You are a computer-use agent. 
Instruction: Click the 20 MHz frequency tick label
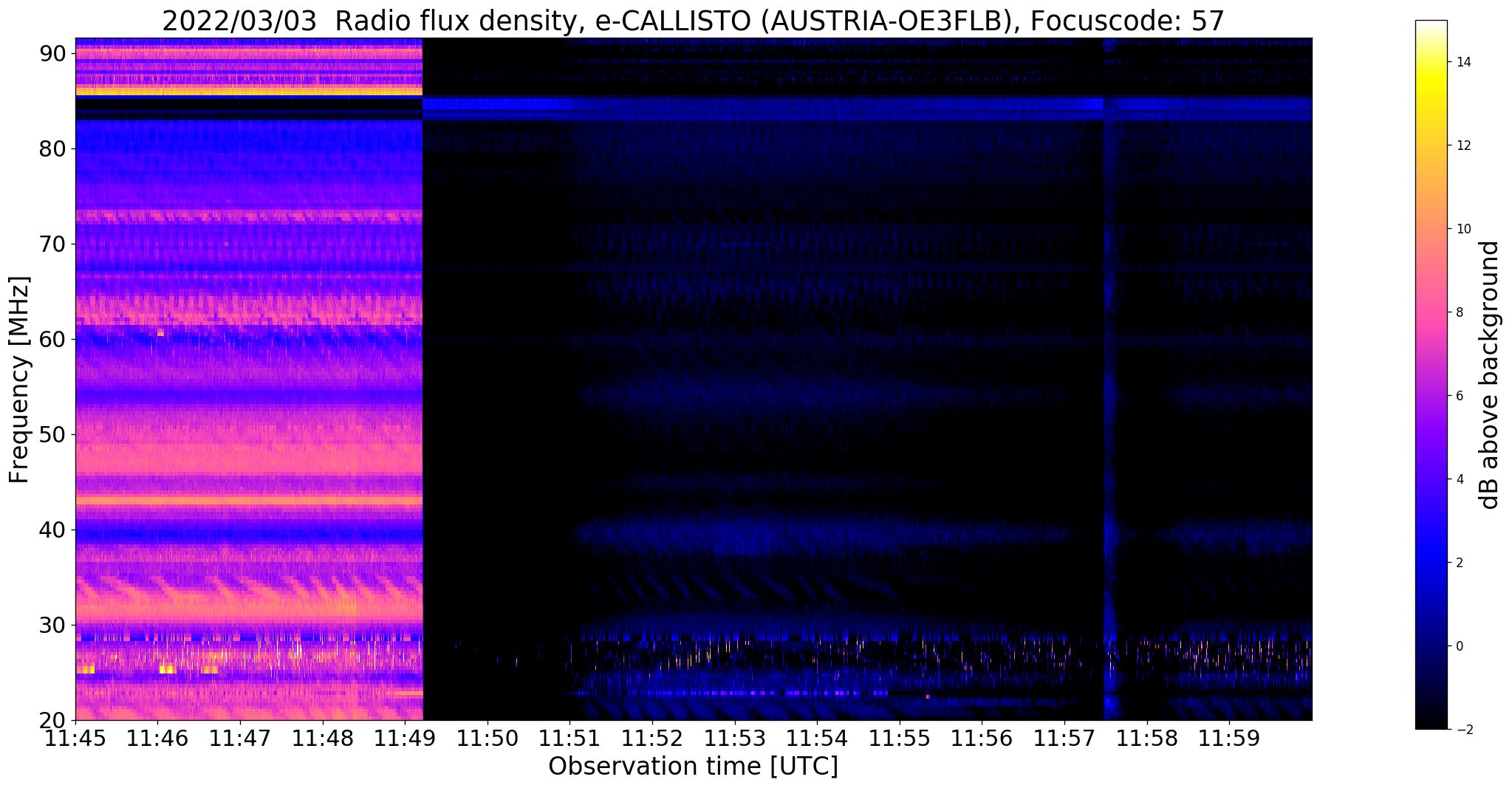point(54,720)
